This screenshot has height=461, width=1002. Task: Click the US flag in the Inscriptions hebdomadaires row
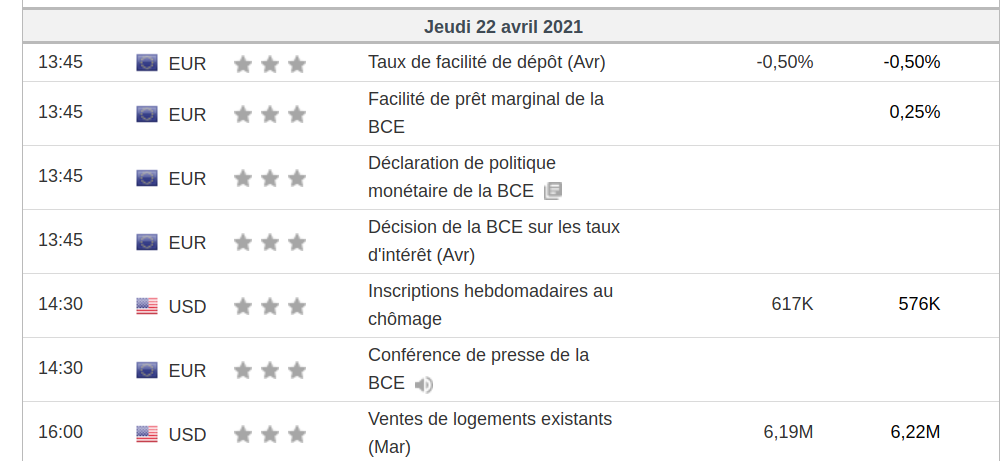click(x=147, y=306)
